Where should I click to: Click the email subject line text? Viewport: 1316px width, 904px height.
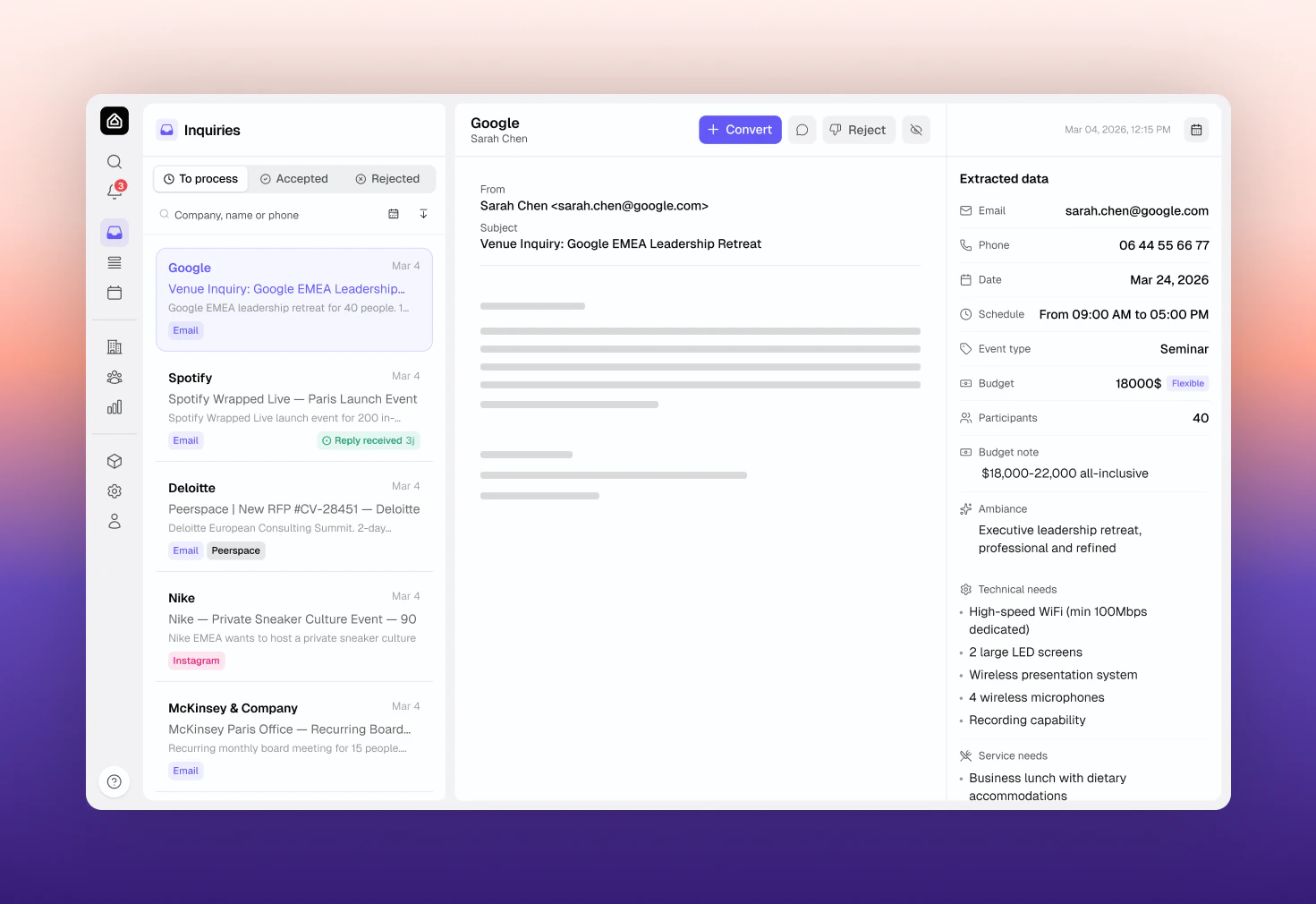pos(621,244)
